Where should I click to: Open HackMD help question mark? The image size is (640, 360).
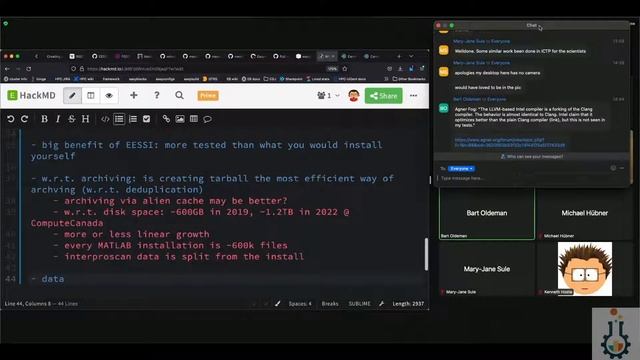[x=157, y=96]
